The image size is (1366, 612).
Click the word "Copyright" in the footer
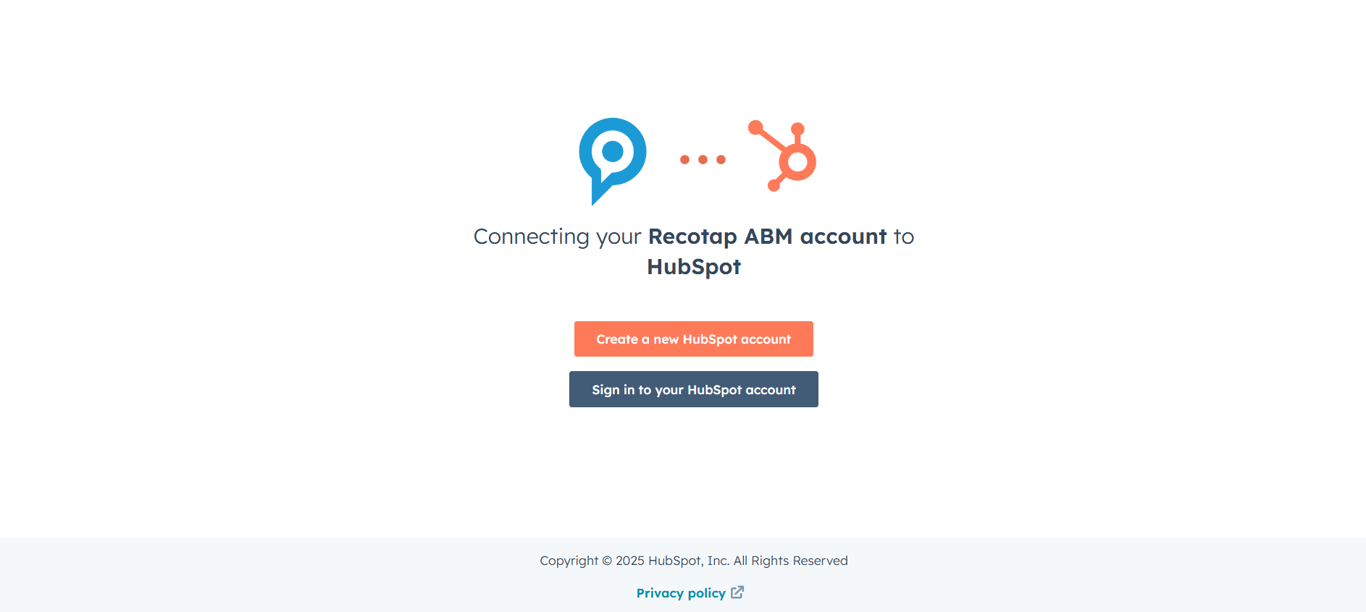coord(569,560)
